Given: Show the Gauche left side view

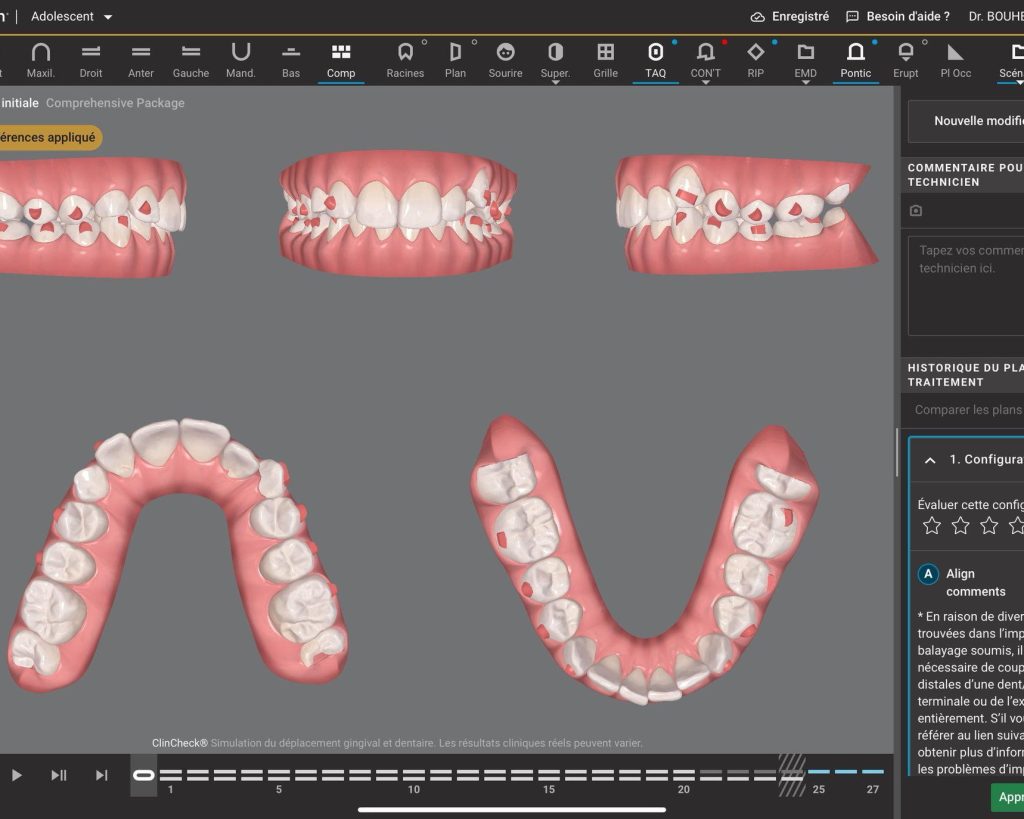Looking at the screenshot, I should point(190,60).
